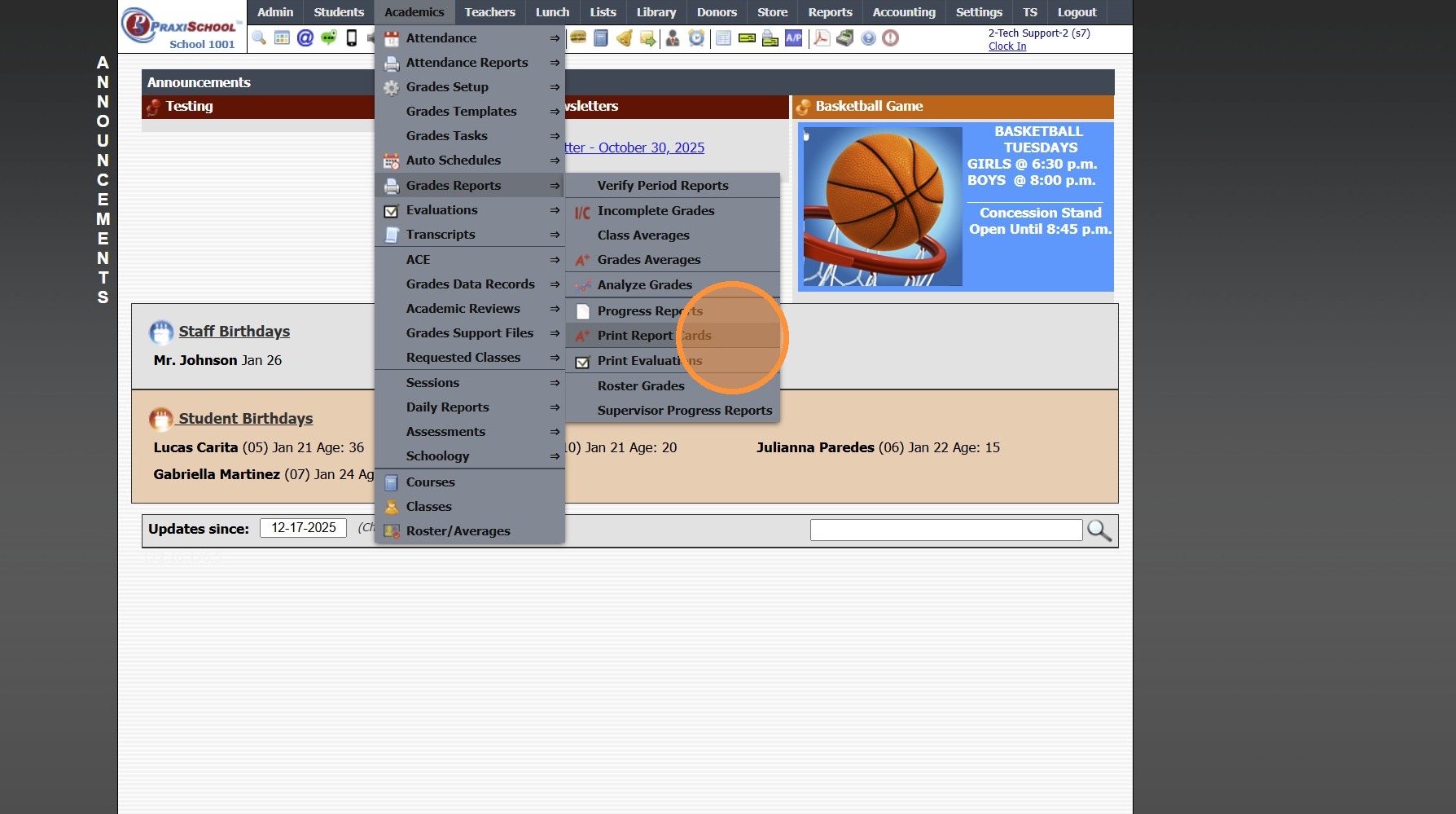Expand the Grades Tasks submenu
The height and width of the screenshot is (814, 1456).
[470, 136]
